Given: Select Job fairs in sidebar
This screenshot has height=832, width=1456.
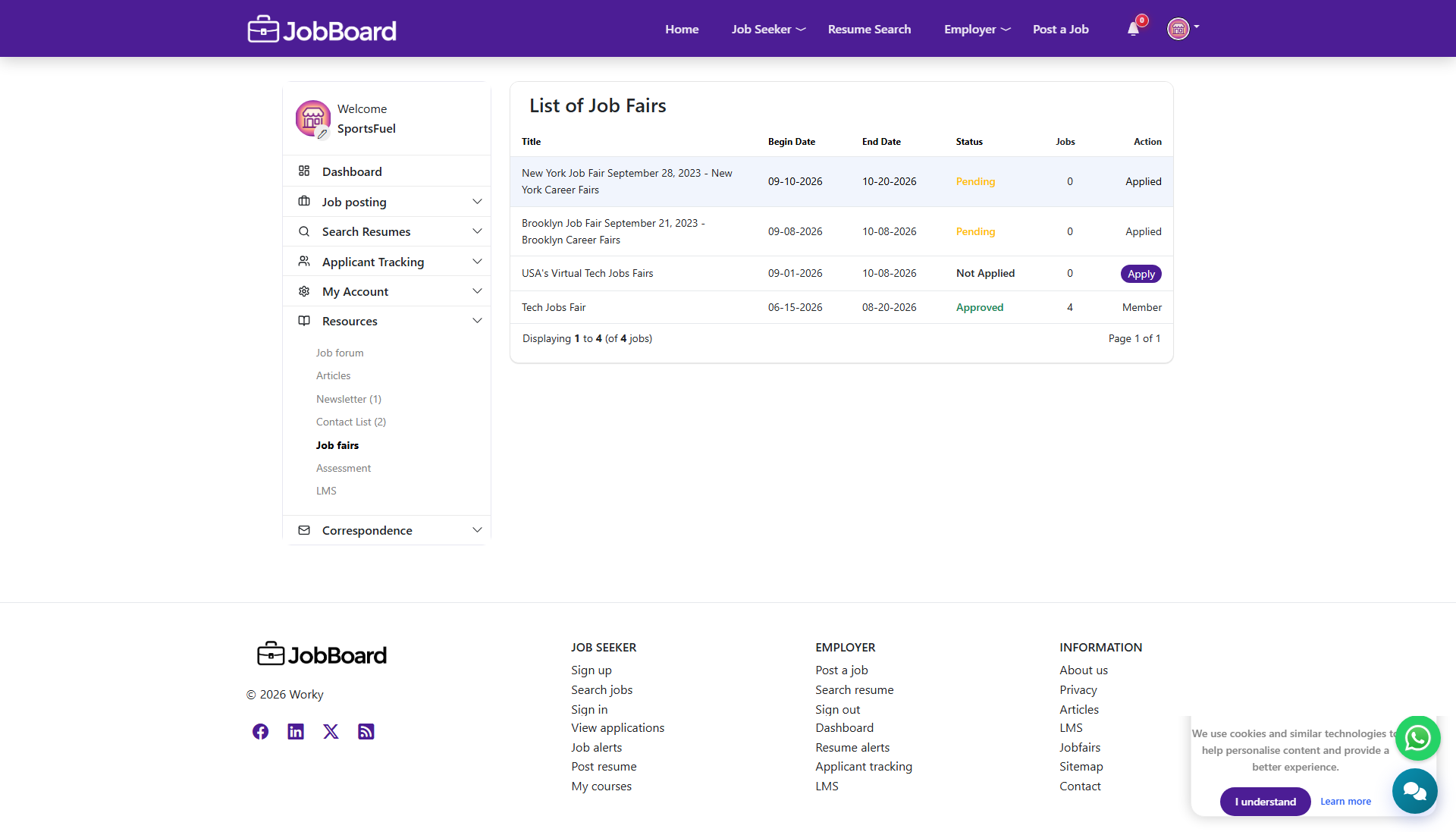Looking at the screenshot, I should 337,445.
